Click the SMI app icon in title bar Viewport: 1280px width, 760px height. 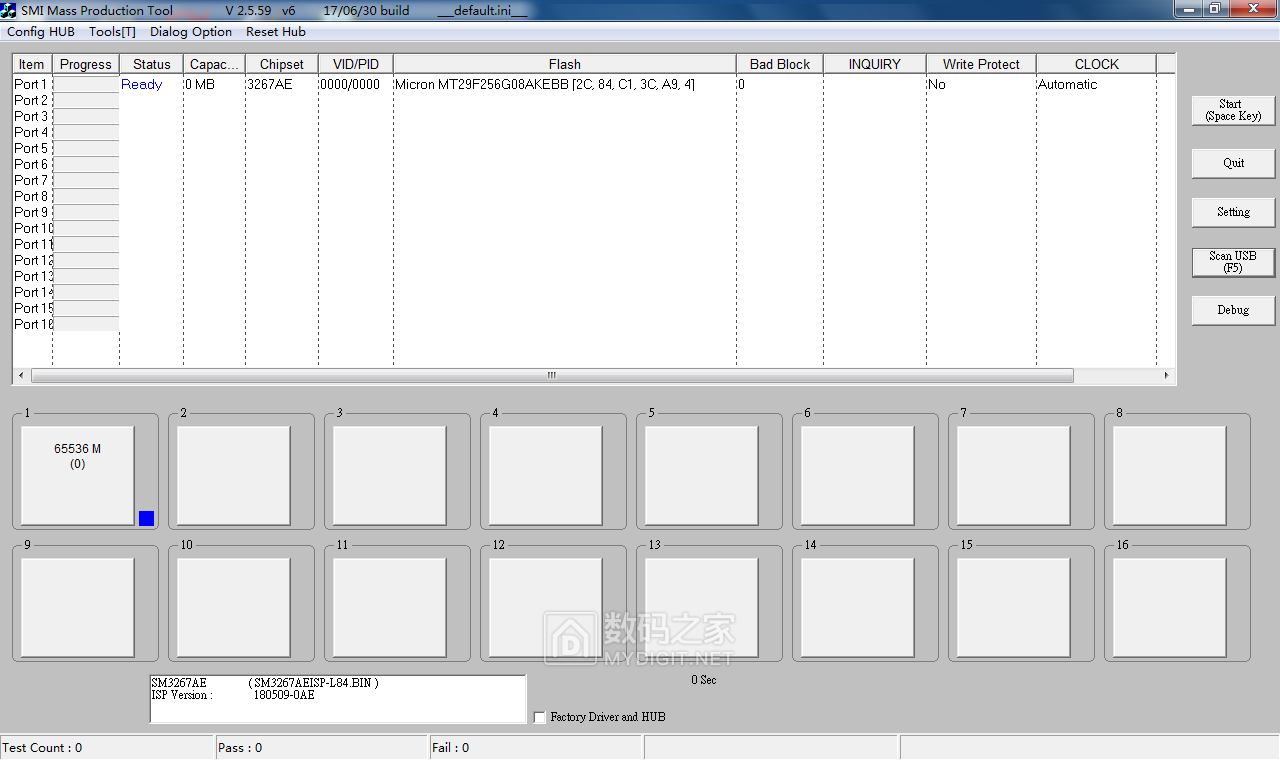pyautogui.click(x=10, y=10)
